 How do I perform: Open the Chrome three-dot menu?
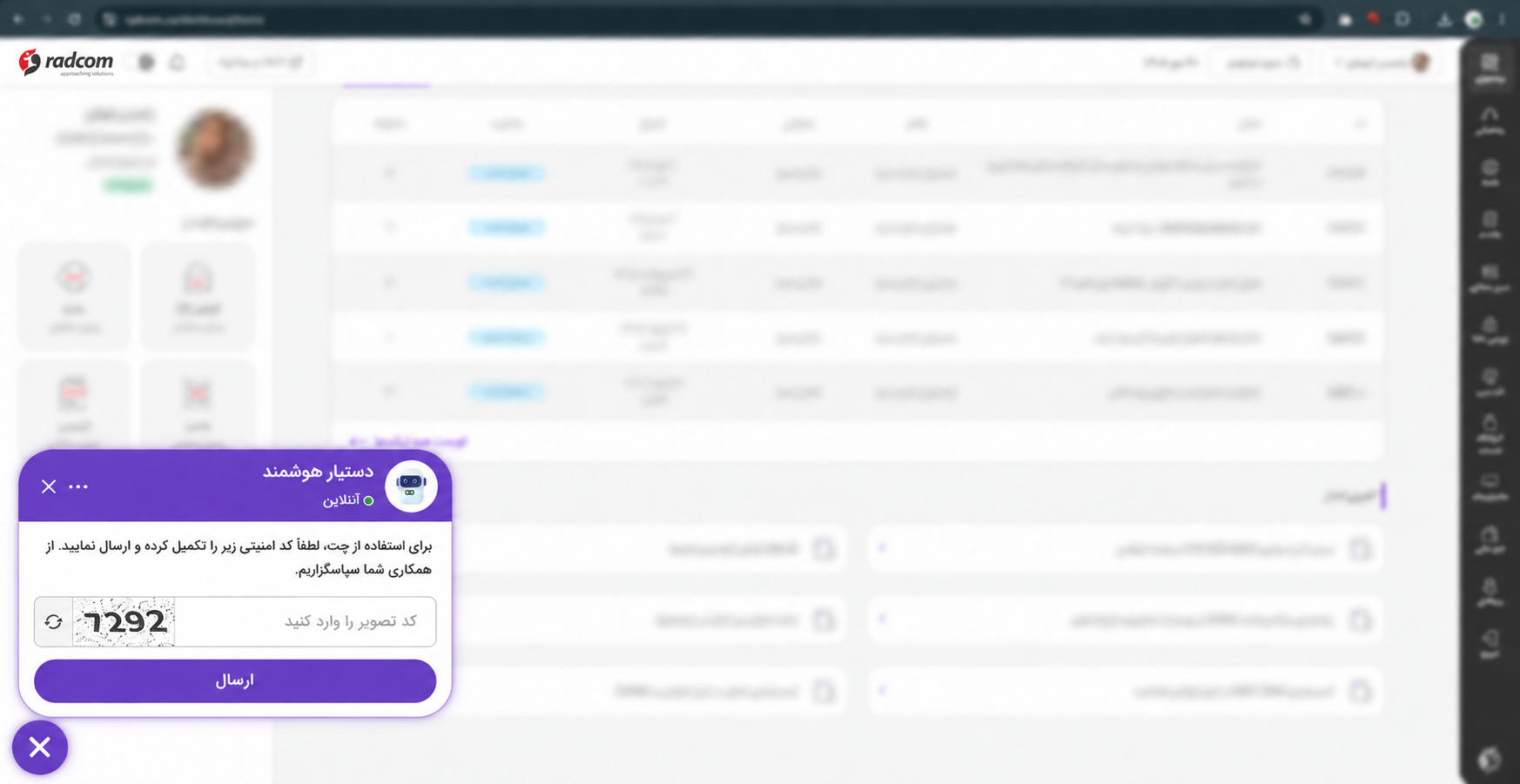(x=1502, y=19)
